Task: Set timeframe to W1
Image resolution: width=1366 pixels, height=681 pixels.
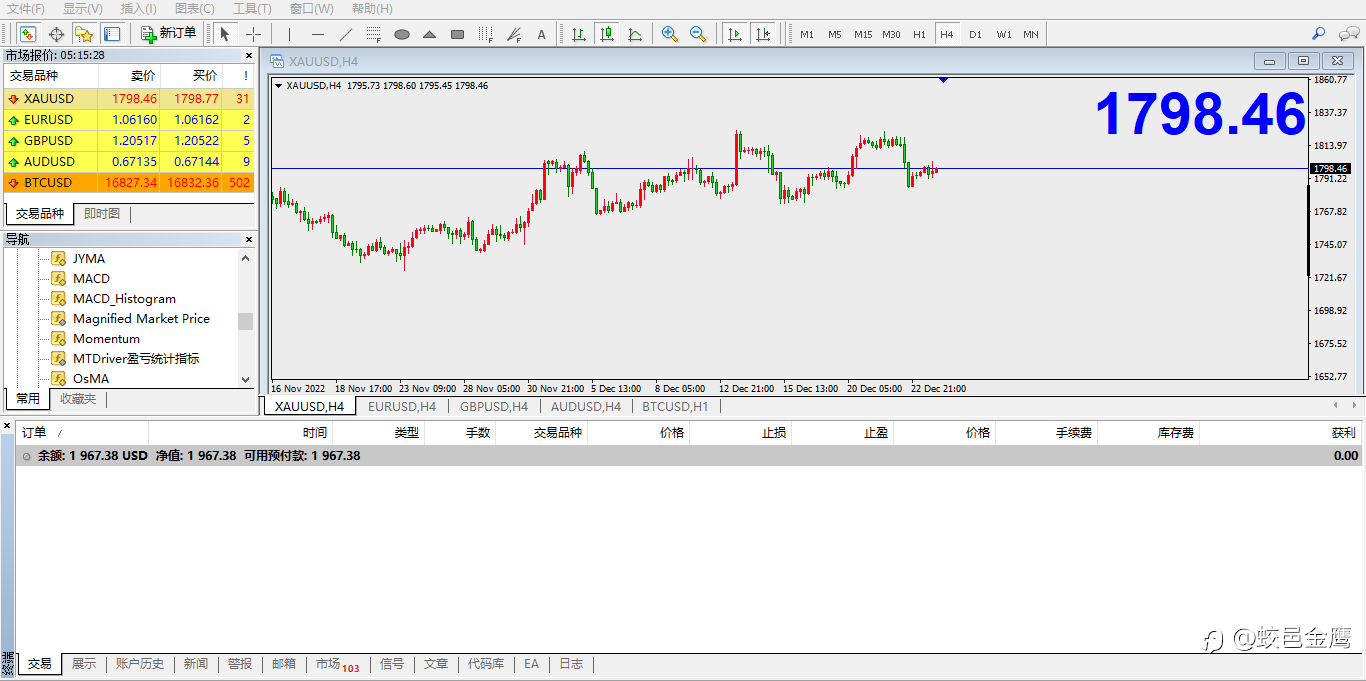Action: [x=1003, y=34]
